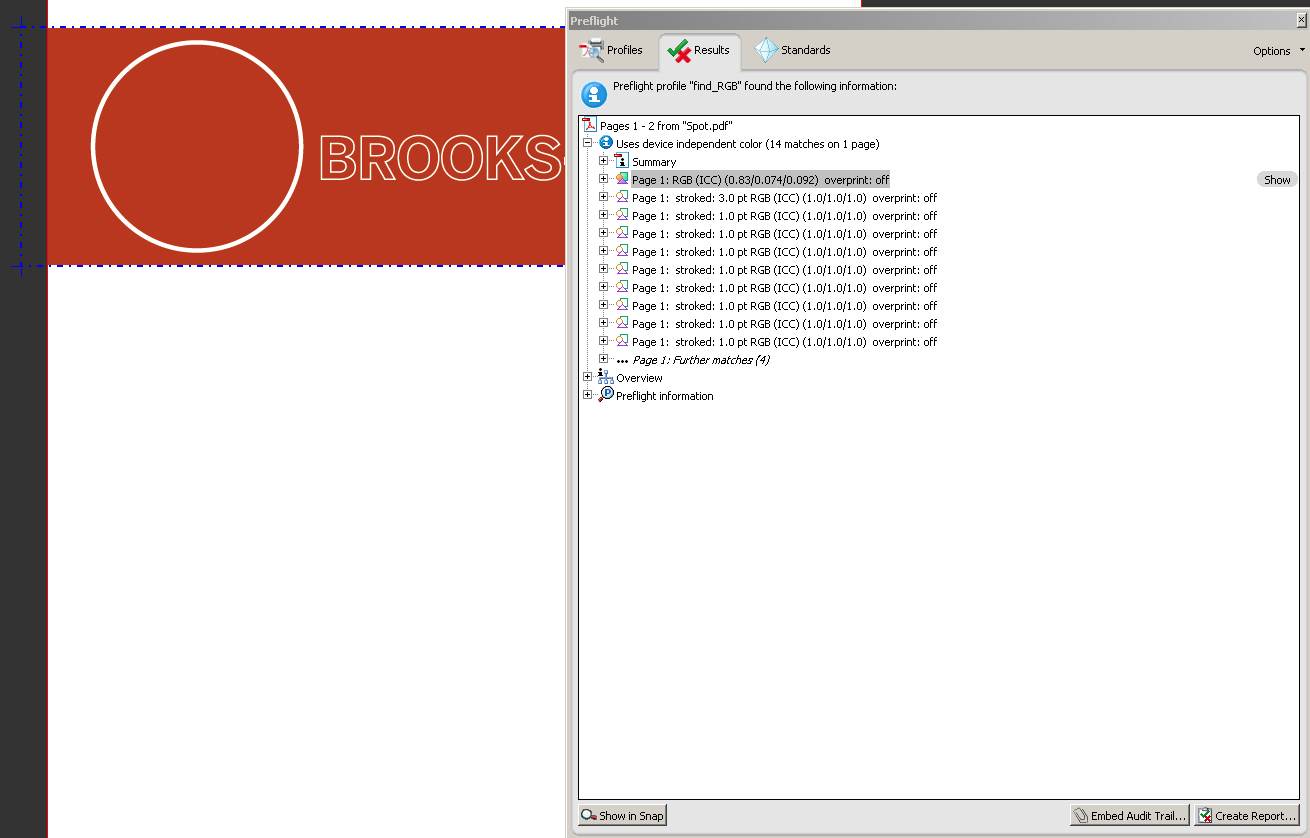Open the Options dropdown menu
The width and height of the screenshot is (1310, 838).
tap(1279, 51)
